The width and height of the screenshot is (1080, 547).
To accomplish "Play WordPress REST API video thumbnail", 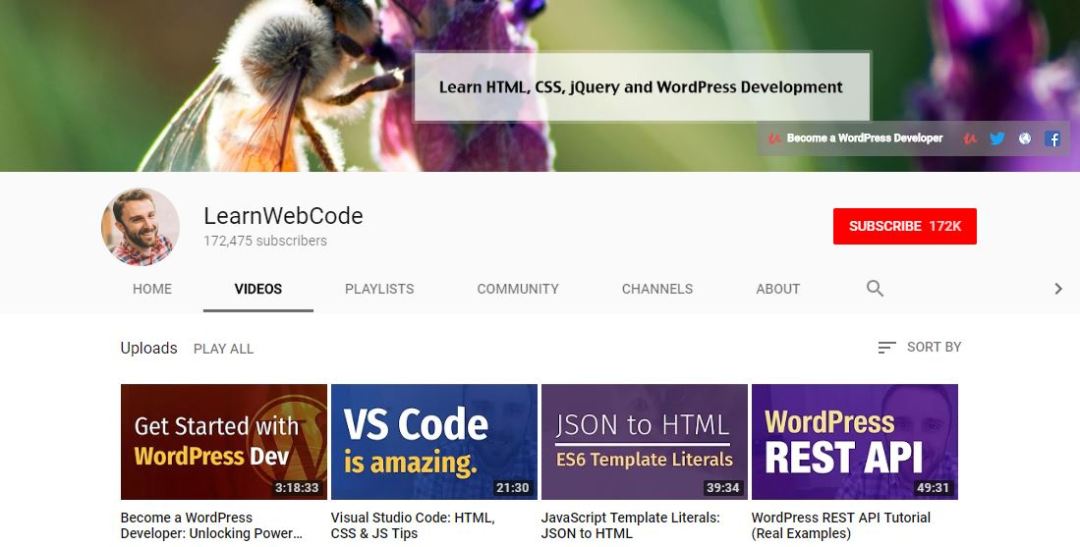I will [x=855, y=442].
